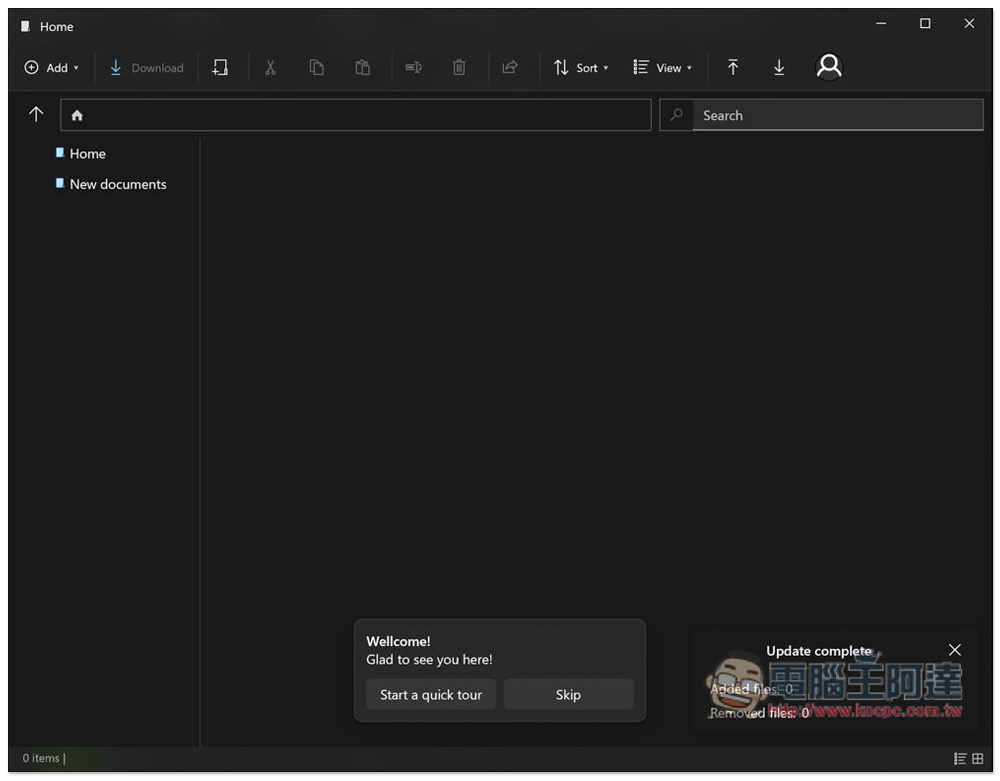Switch to details list view in status bar
This screenshot has height=781, width=1000.
(x=960, y=759)
